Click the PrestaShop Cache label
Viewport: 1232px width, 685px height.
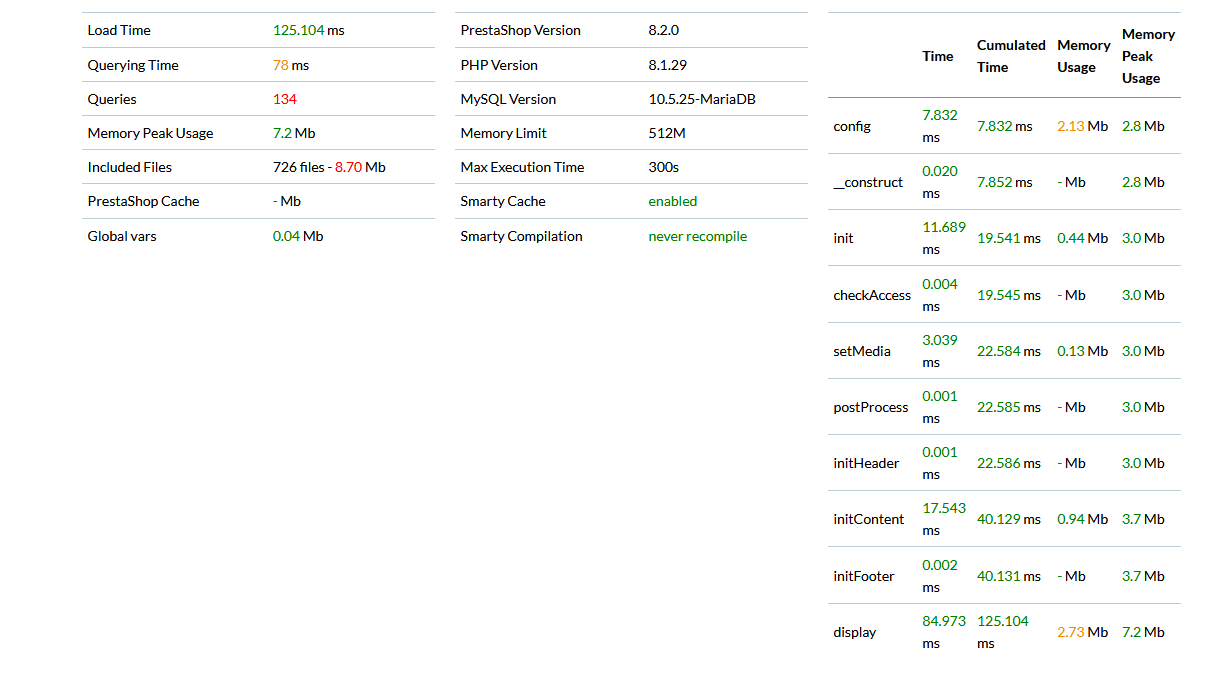click(143, 201)
